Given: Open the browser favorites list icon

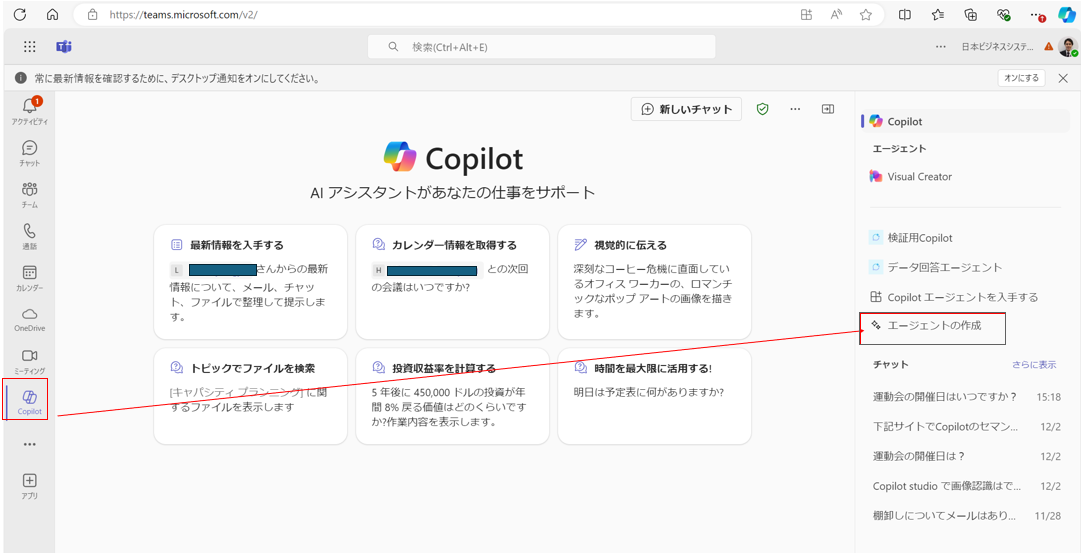Looking at the screenshot, I should pos(938,15).
